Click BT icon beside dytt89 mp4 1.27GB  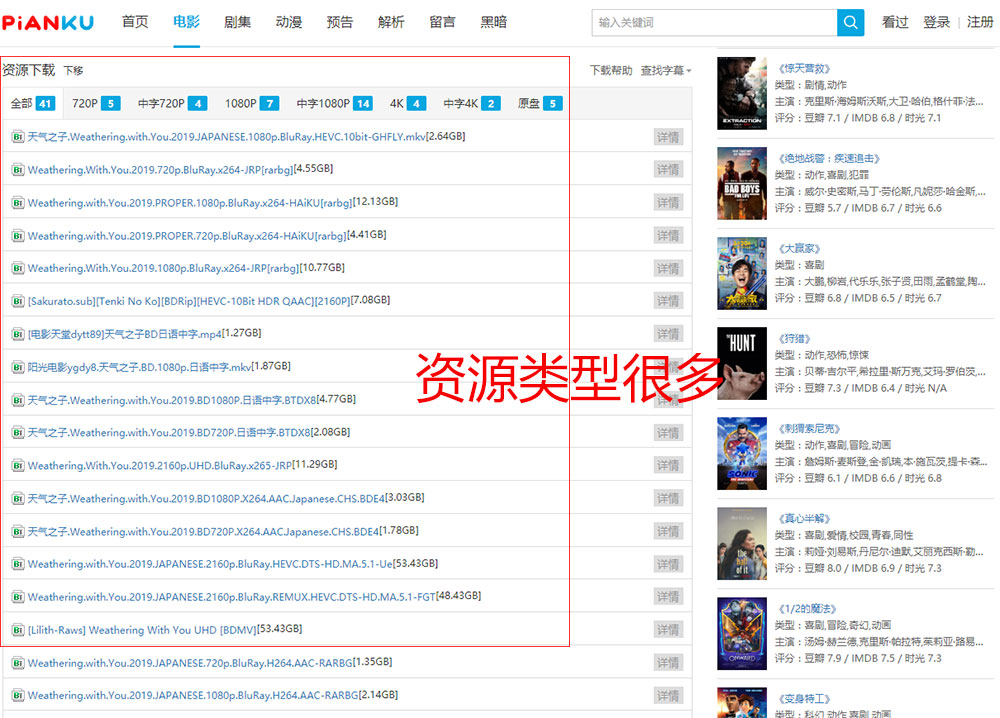(18, 334)
